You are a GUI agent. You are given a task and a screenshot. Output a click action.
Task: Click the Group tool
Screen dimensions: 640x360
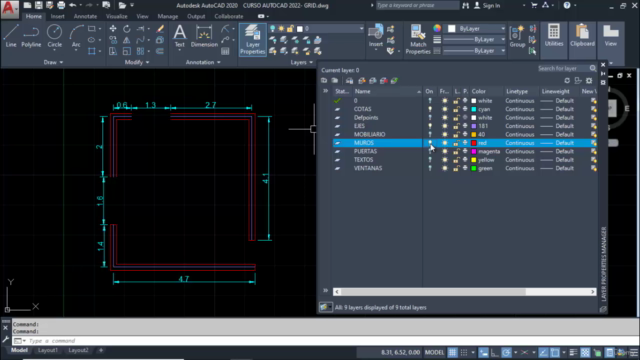click(x=517, y=36)
